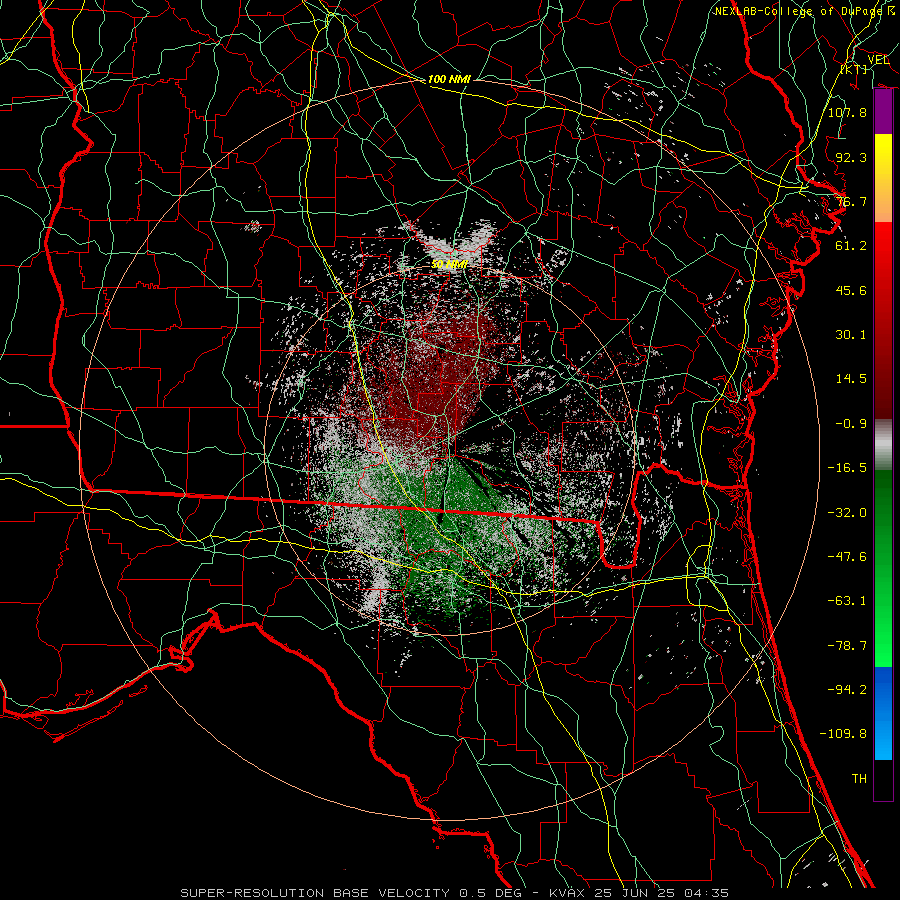Click the 14.5 value on velocity scale

[851, 379]
